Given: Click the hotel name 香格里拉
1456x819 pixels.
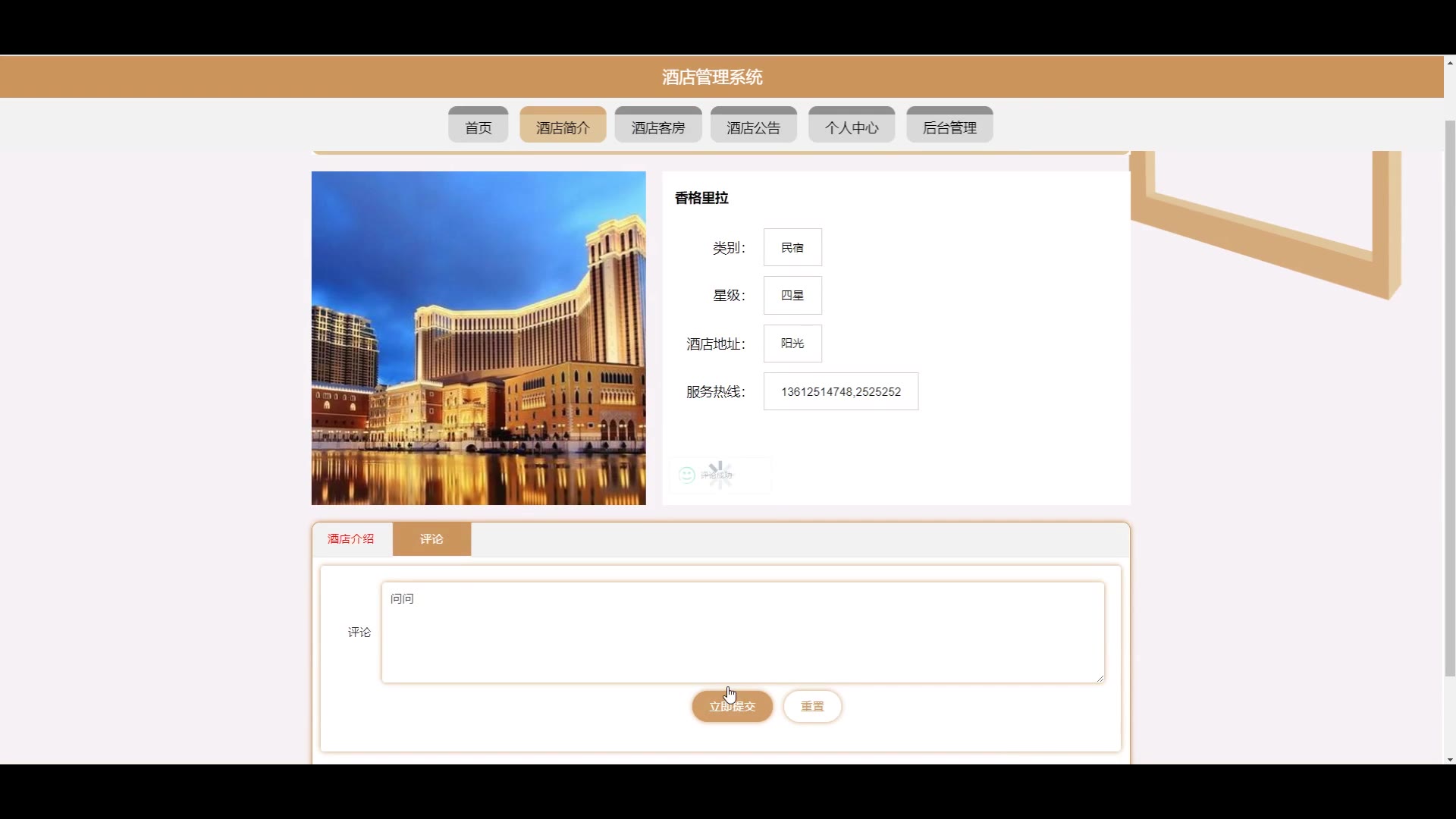Looking at the screenshot, I should pos(701,198).
